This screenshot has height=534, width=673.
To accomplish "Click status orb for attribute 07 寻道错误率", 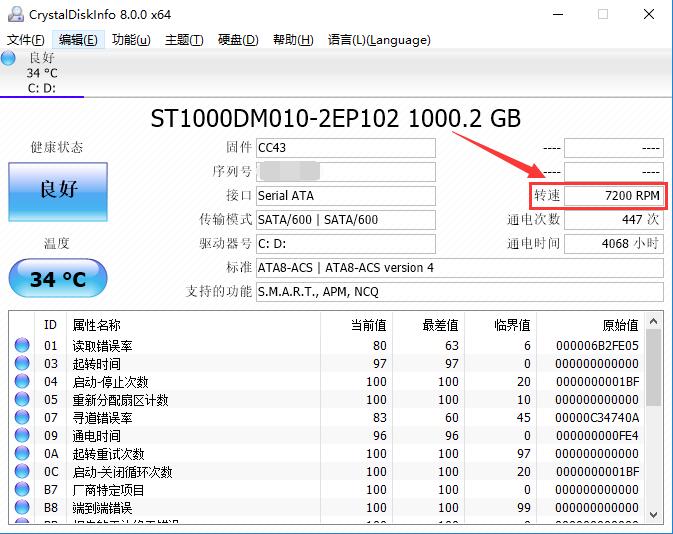I will coord(22,417).
